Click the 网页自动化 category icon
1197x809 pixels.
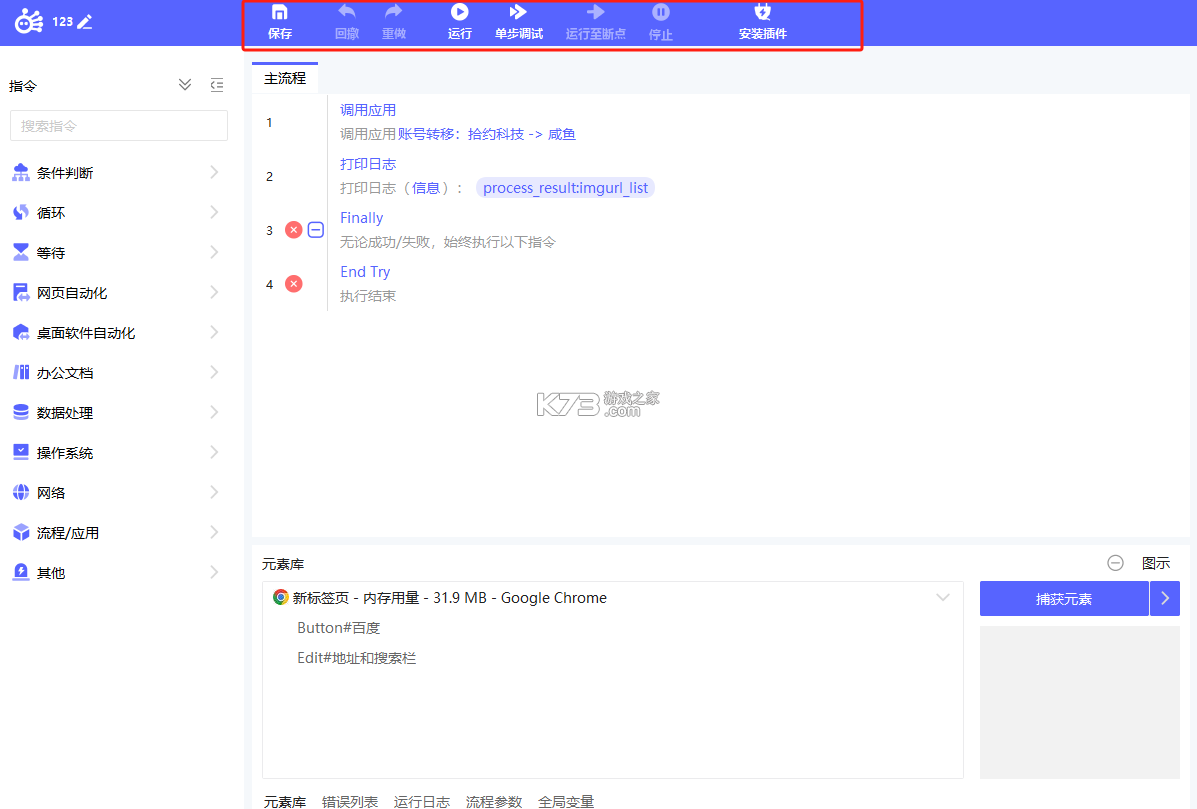(x=21, y=292)
